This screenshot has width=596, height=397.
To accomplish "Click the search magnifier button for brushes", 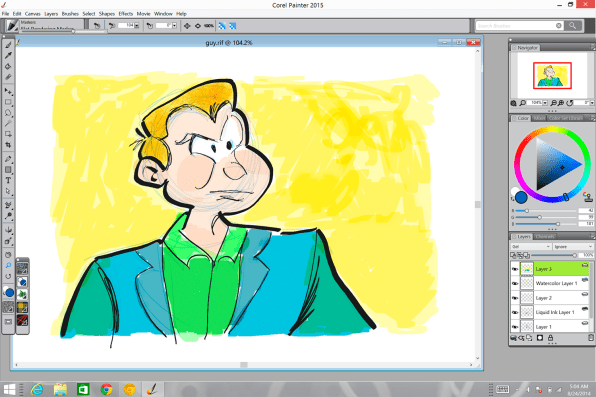I will 572,26.
